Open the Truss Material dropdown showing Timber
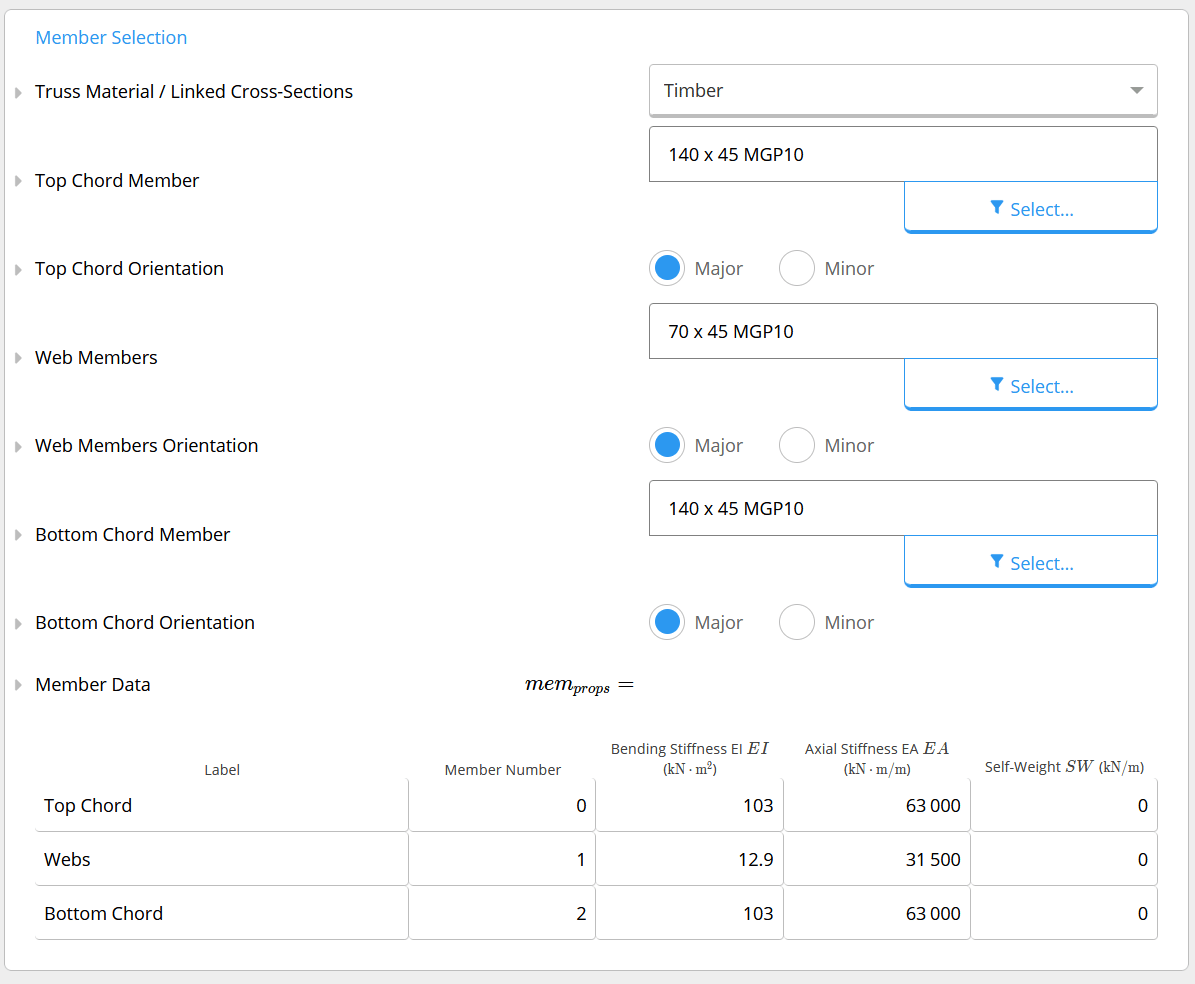Screen dimensions: 1195x984 902,91
